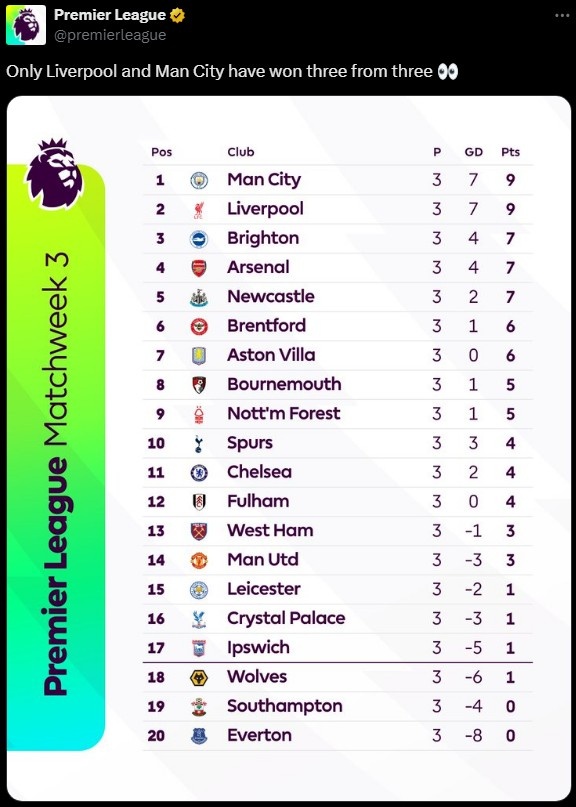Click the Club column header
The image size is (576, 807).
click(x=241, y=152)
